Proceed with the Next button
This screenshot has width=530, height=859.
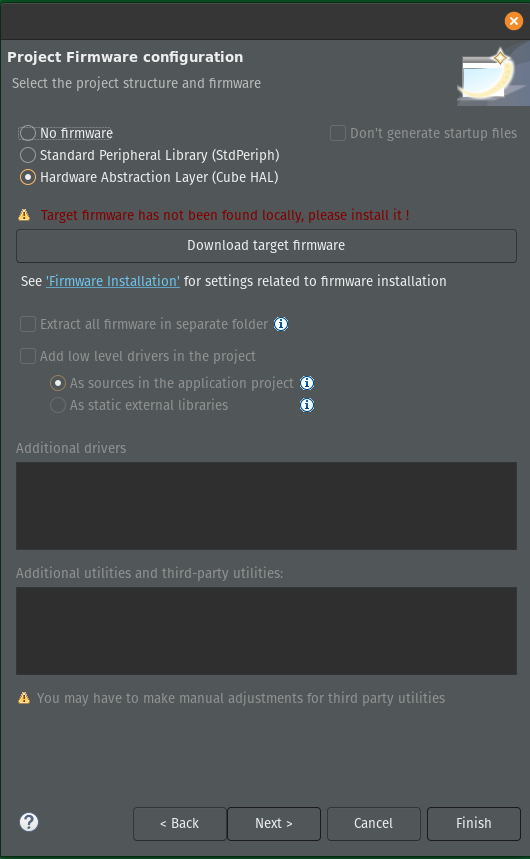click(x=274, y=823)
